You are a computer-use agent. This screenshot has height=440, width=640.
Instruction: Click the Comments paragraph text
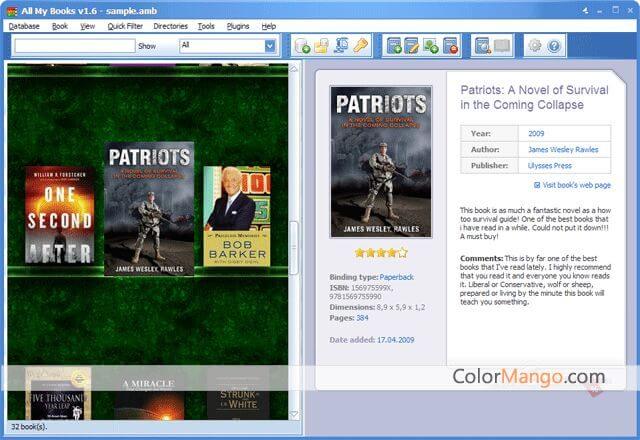pos(535,280)
